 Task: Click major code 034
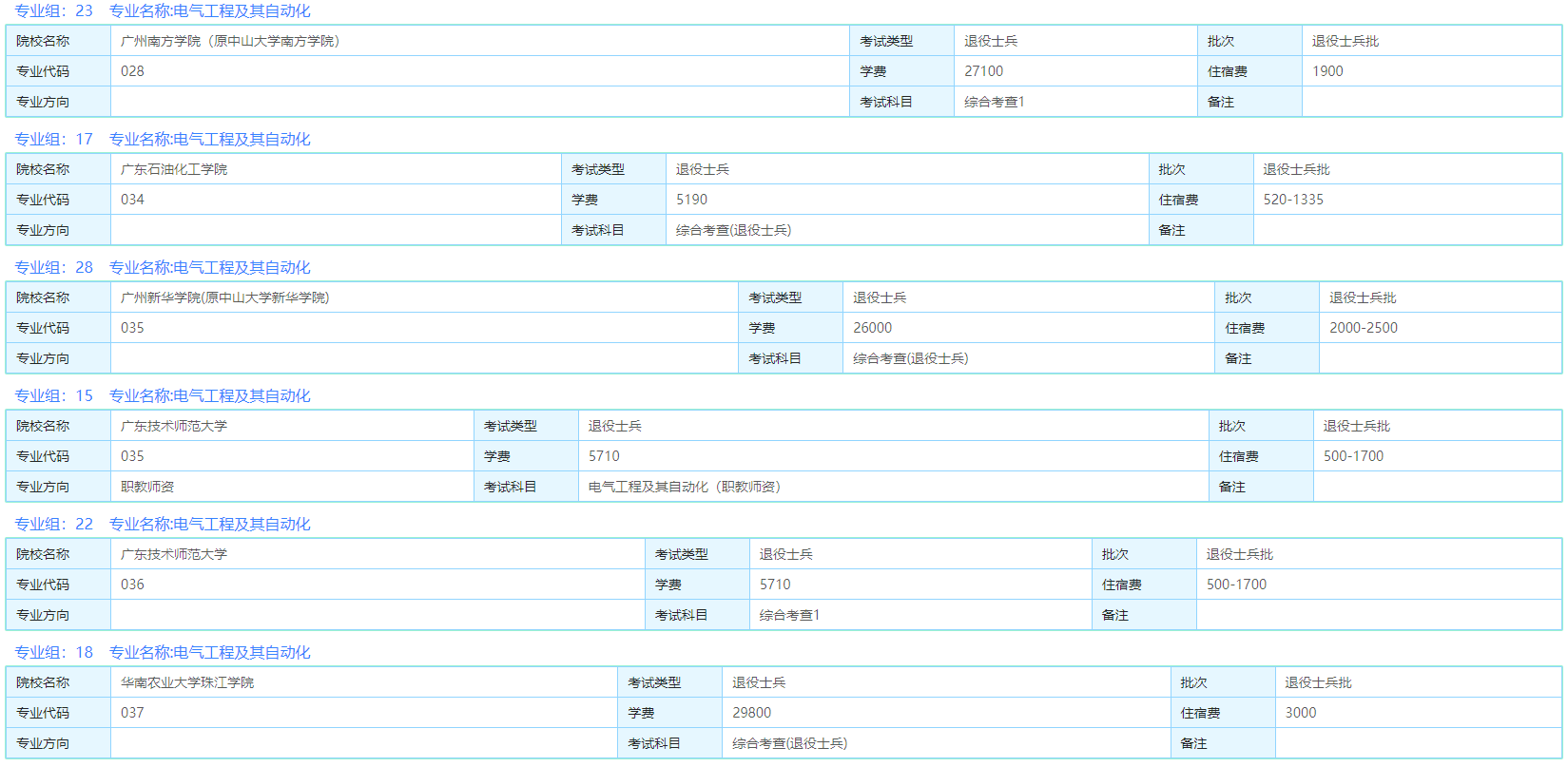[x=132, y=200]
